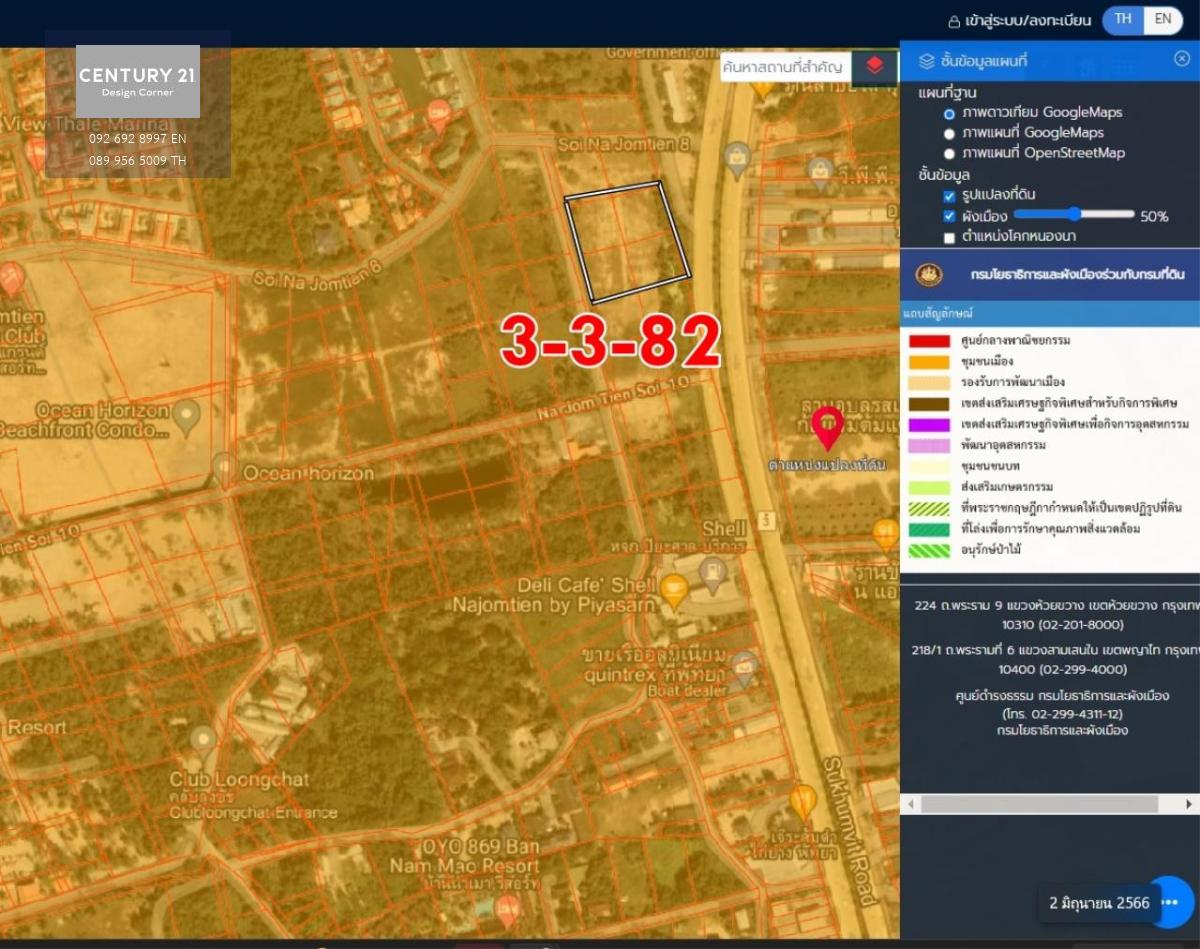This screenshot has height=949, width=1200.
Task: Click the red ศูนย์กลางพาณิชยกรรม legend swatch
Action: [929, 341]
